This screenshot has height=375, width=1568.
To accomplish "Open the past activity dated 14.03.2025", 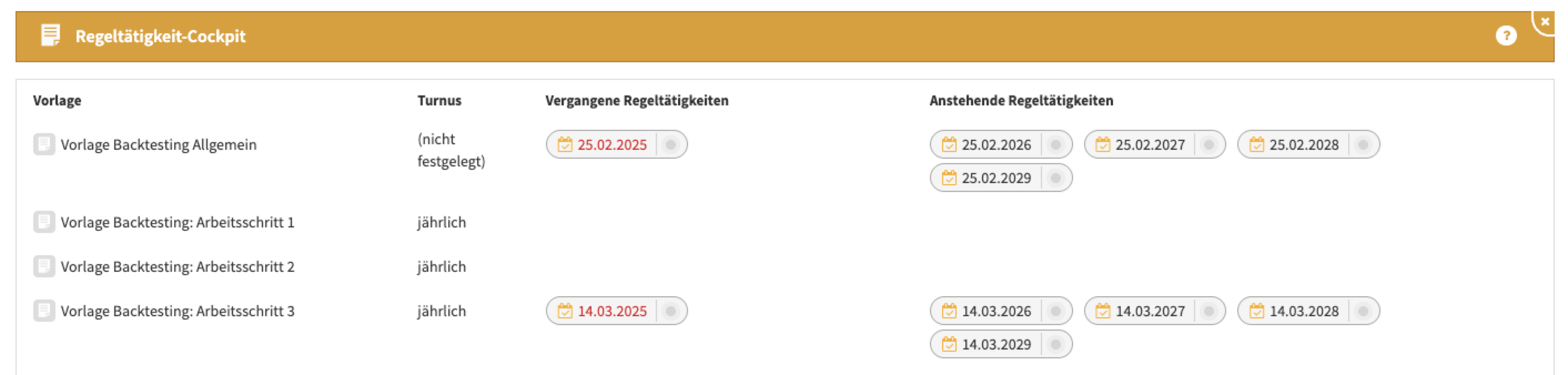I will click(x=612, y=311).
